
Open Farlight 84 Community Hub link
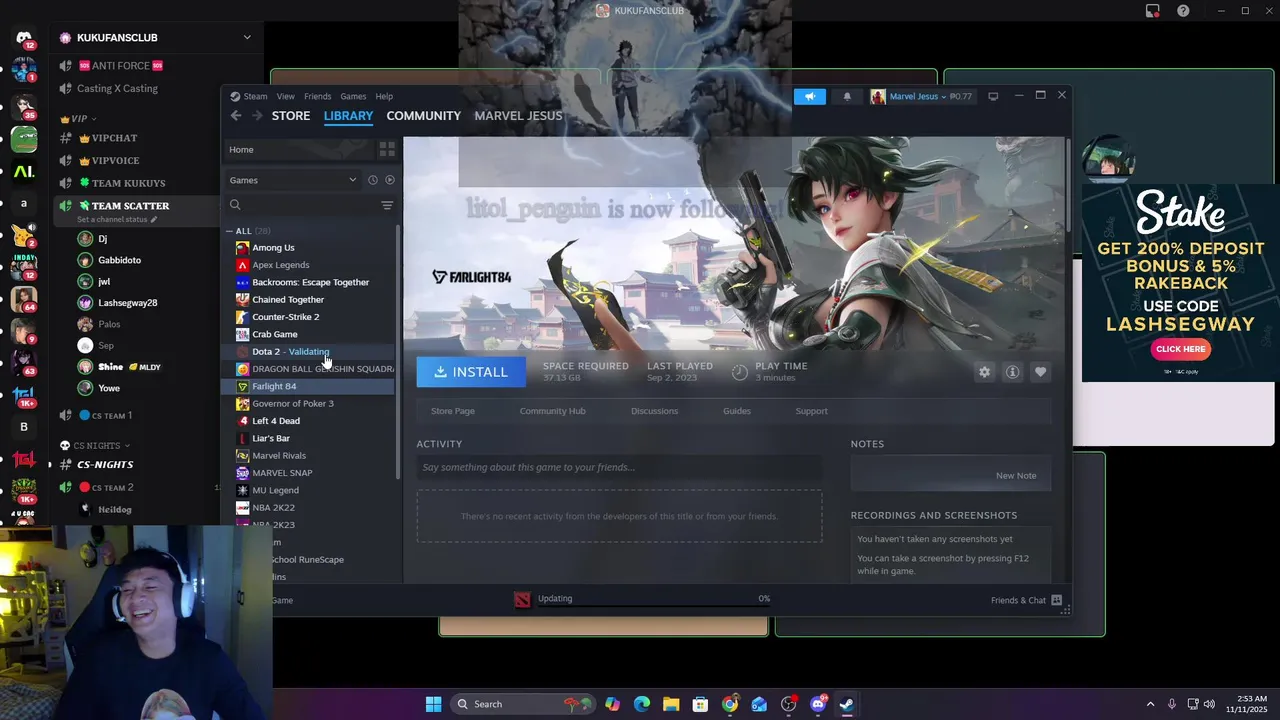(552, 411)
